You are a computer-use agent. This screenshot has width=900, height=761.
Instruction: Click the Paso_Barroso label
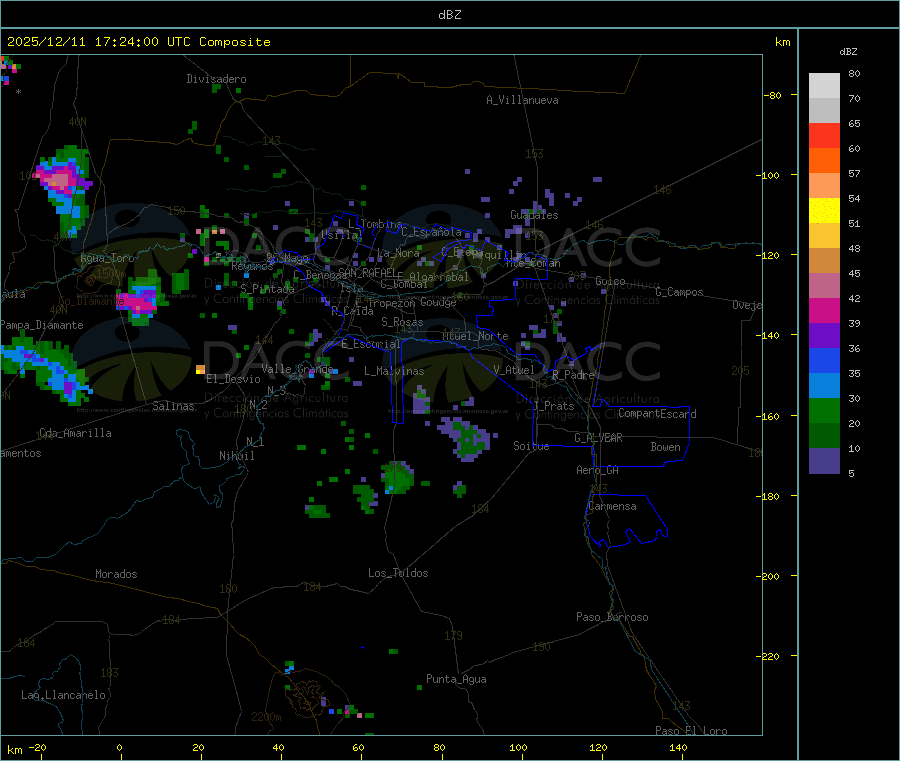612,617
